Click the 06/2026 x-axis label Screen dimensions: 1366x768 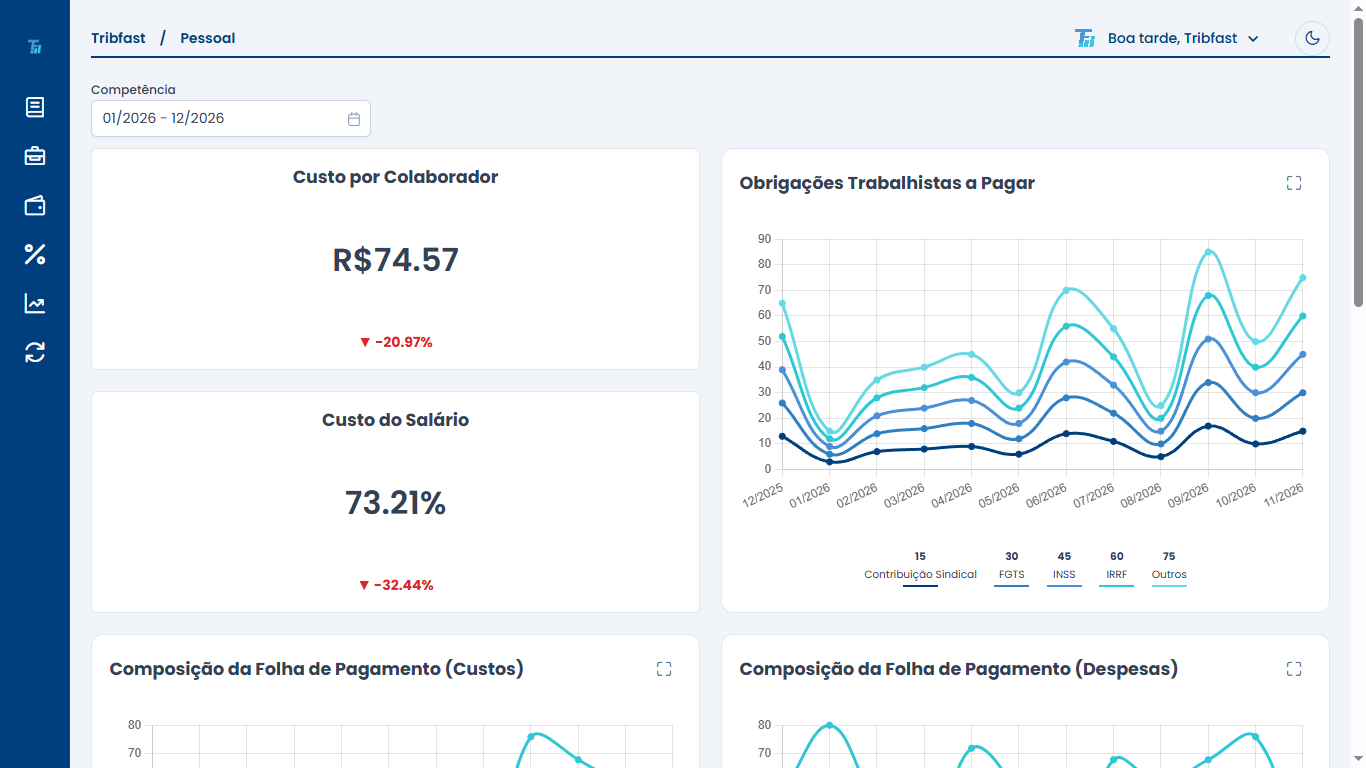1046,495
